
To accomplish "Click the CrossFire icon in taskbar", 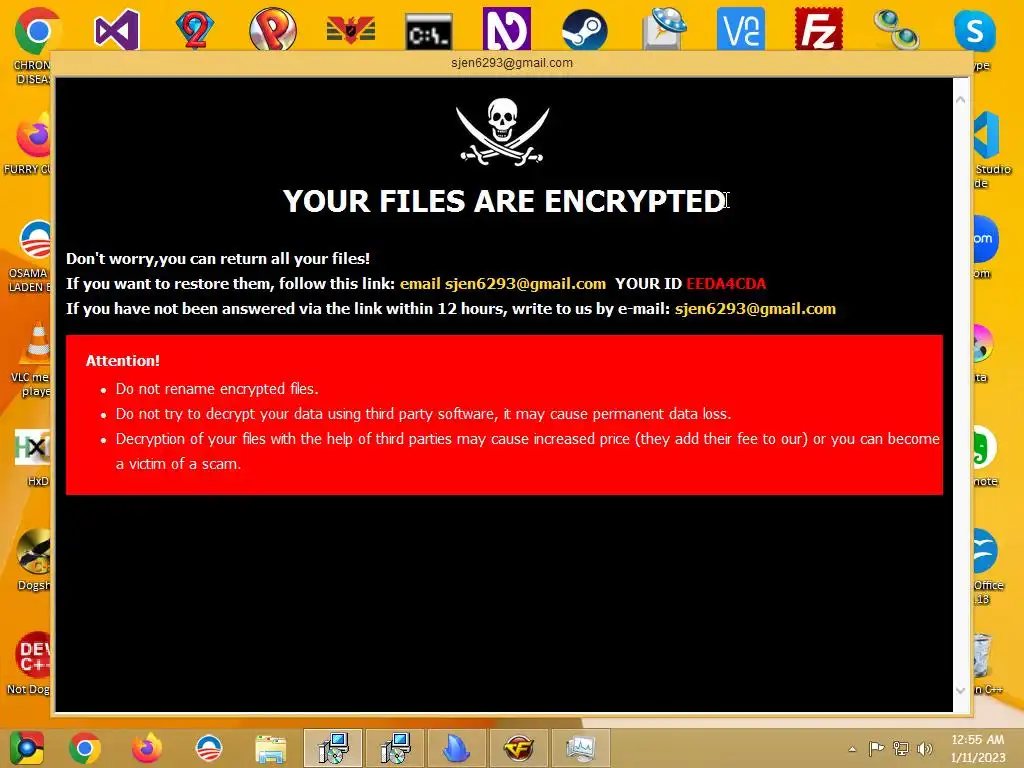I will pos(519,748).
